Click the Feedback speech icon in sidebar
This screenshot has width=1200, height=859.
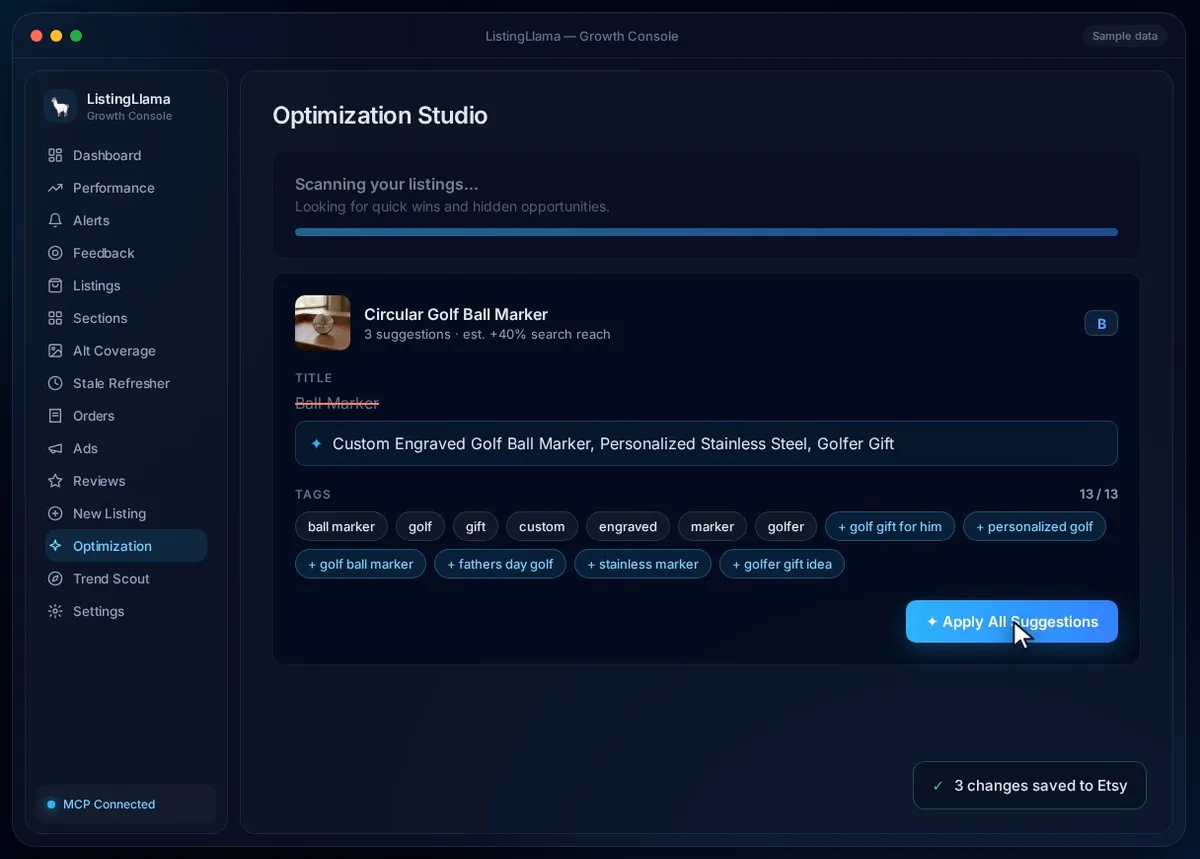coord(55,253)
